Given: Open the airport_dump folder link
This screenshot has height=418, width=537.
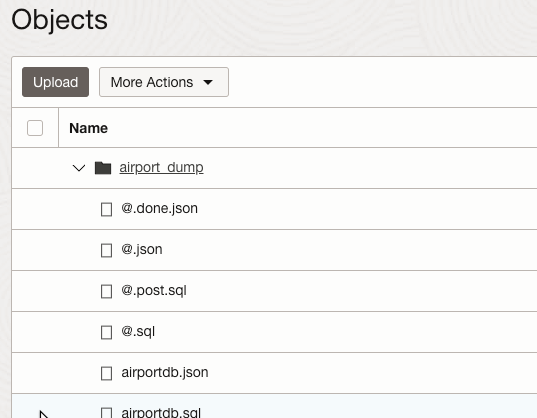Looking at the screenshot, I should (x=161, y=167).
